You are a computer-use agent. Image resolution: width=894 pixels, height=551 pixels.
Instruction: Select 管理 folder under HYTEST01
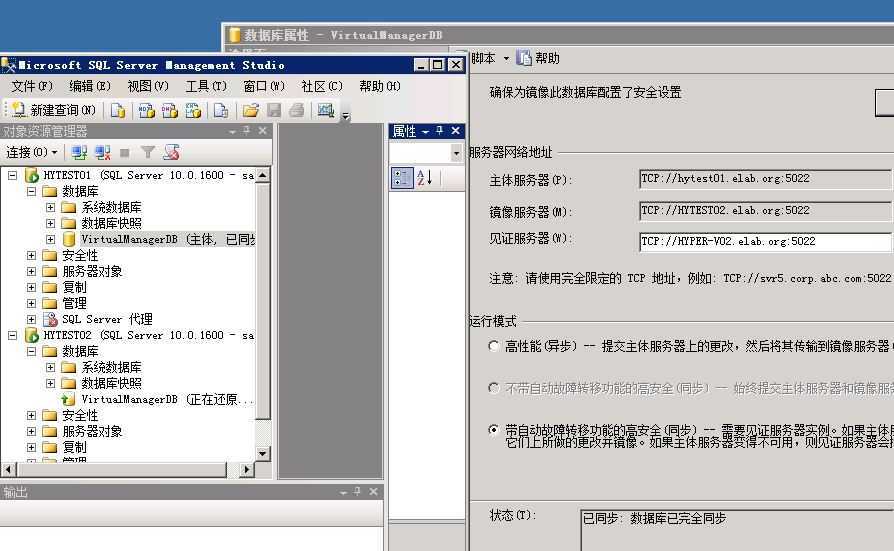(74, 303)
